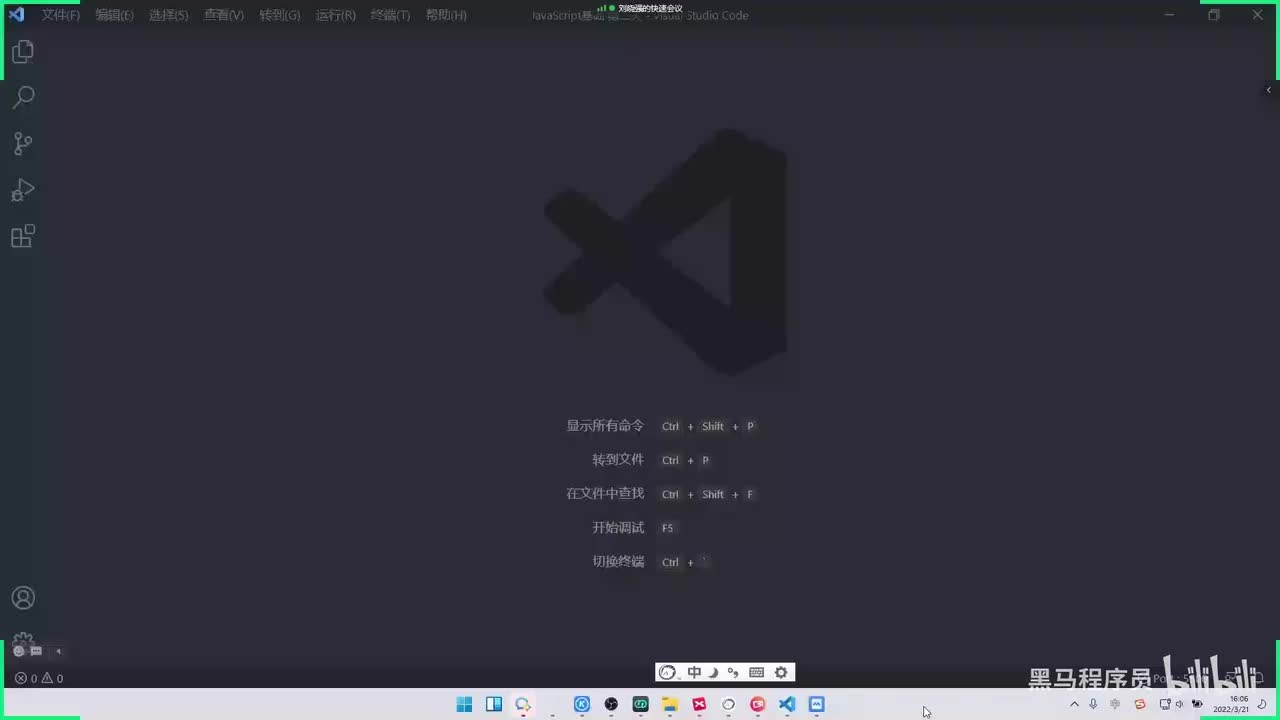Open the 查看(V) menu
The height and width of the screenshot is (720, 1280).
[223, 15]
